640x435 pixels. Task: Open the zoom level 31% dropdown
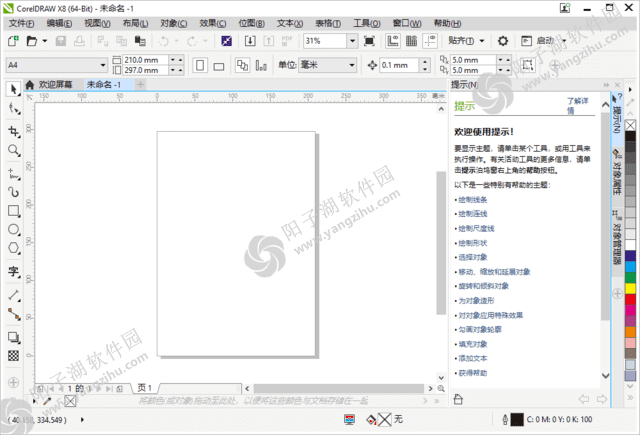pos(352,41)
